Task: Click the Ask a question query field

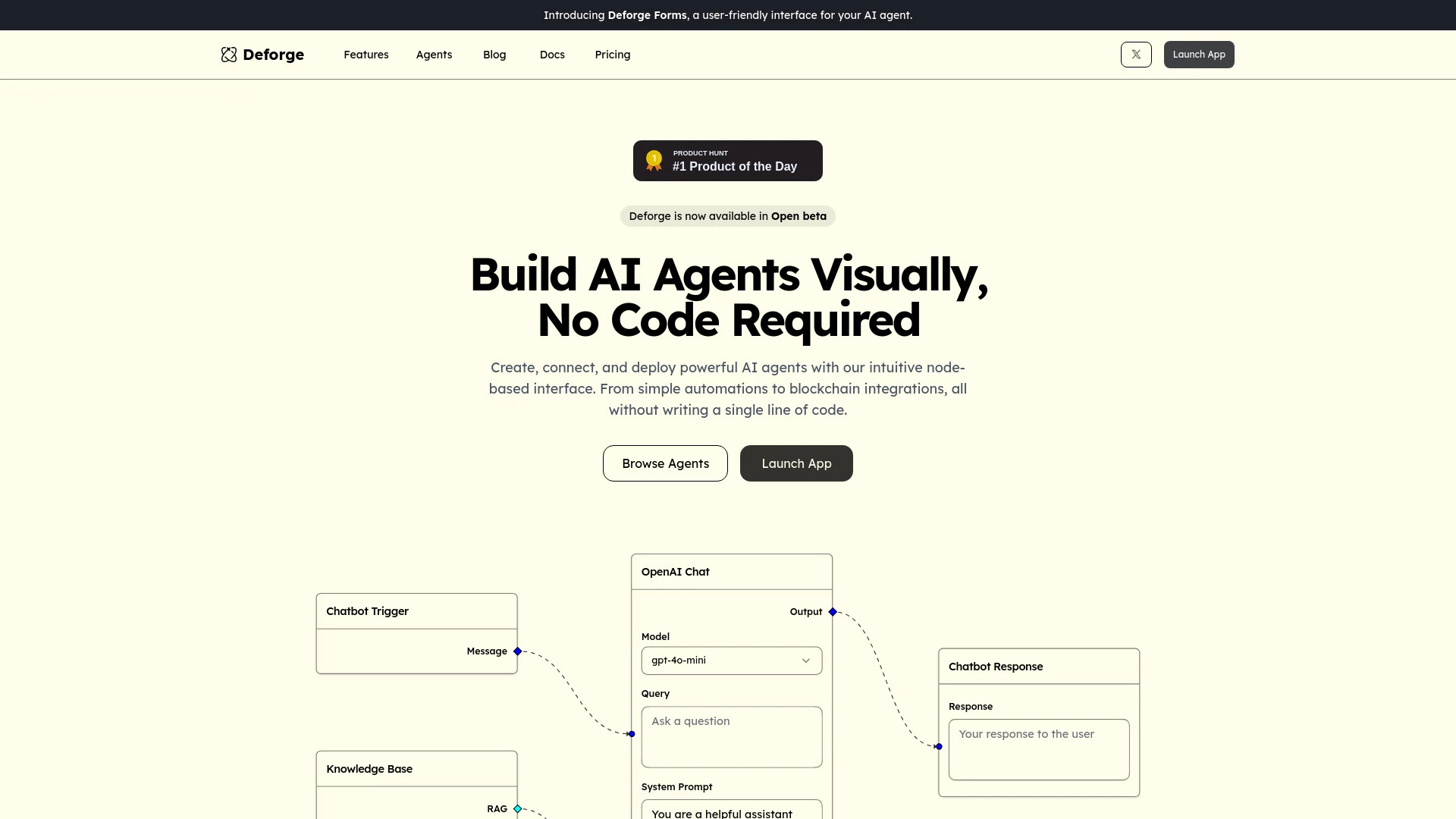Action: click(730, 736)
